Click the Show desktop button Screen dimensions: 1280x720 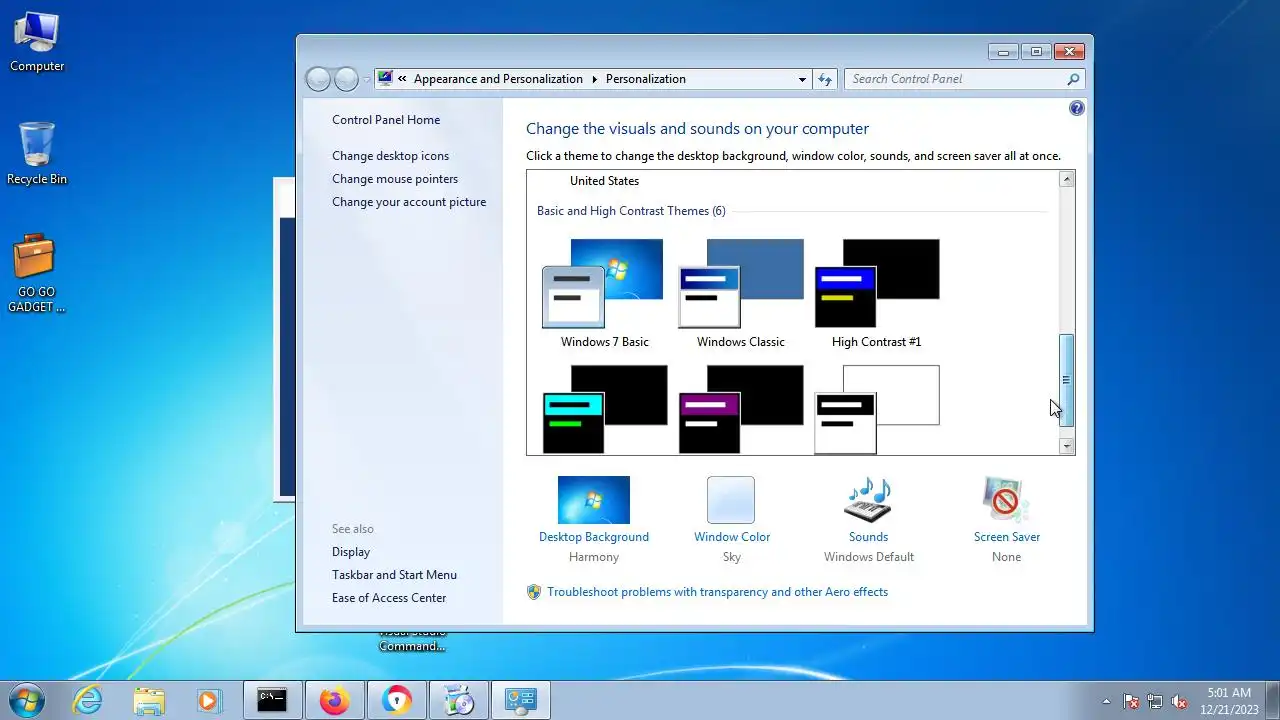pos(1272,700)
